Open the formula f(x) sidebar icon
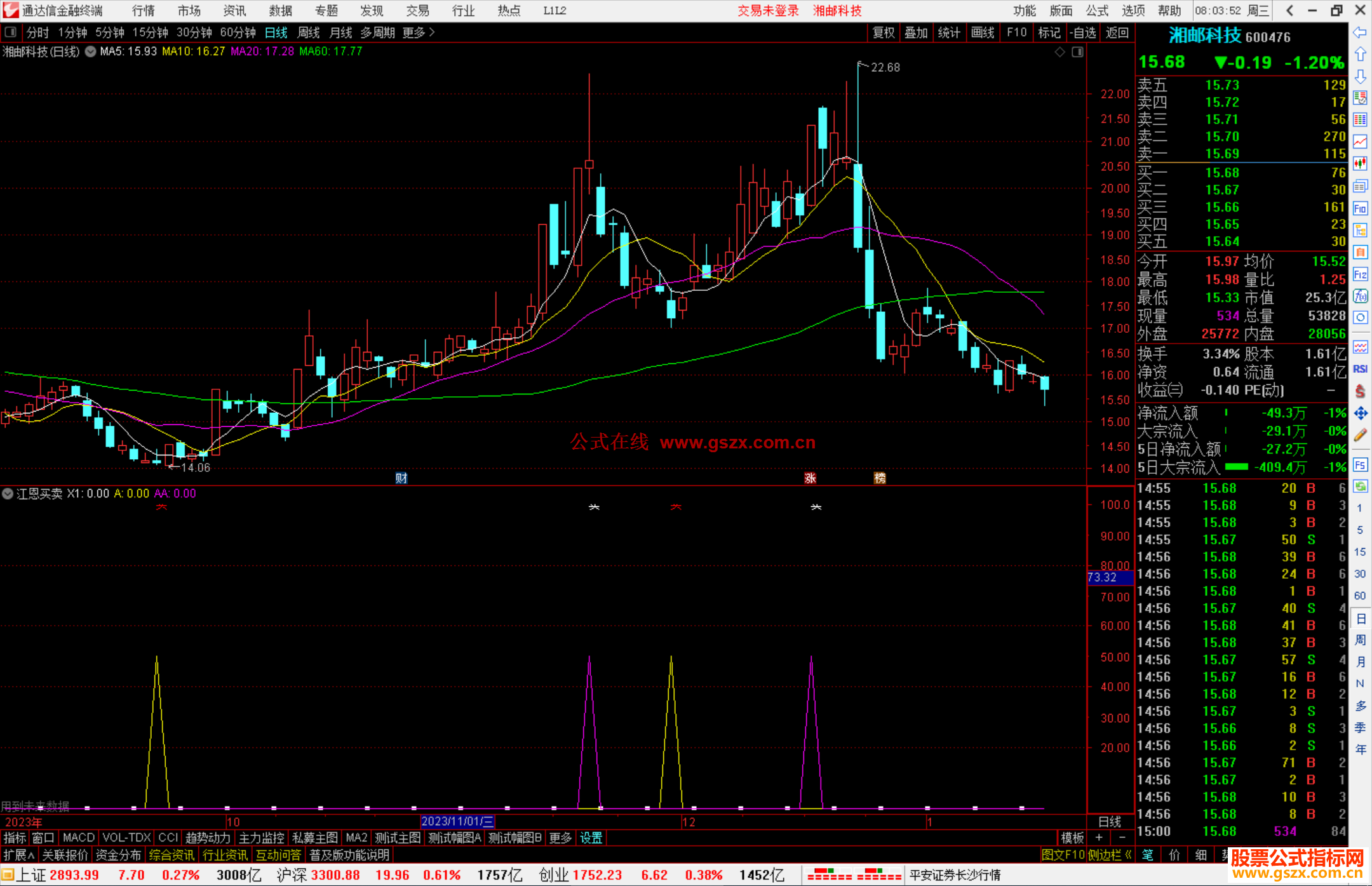Screen dimensions: 1372x886 (1360, 297)
